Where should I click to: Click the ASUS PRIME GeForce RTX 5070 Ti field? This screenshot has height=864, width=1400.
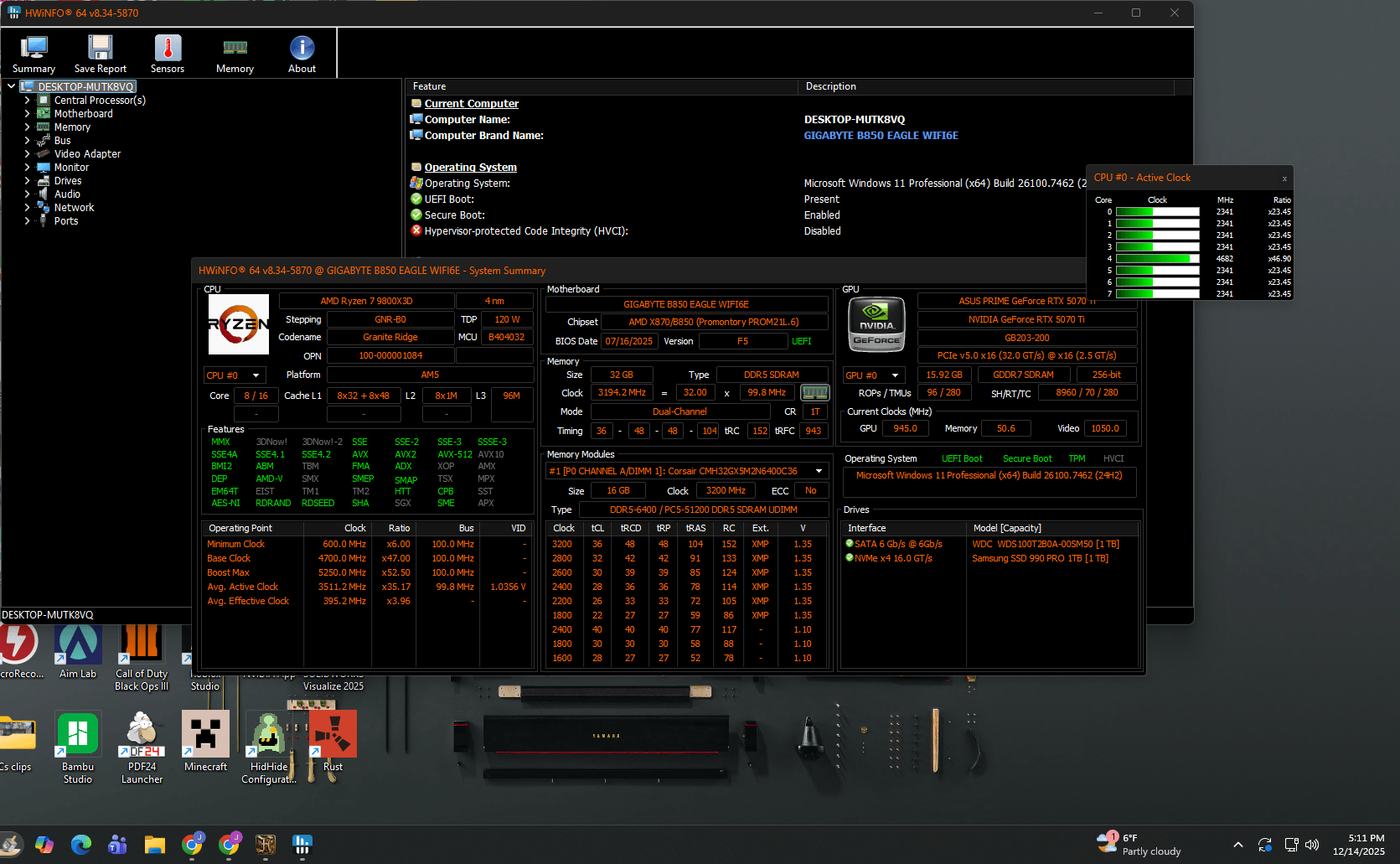point(1027,301)
